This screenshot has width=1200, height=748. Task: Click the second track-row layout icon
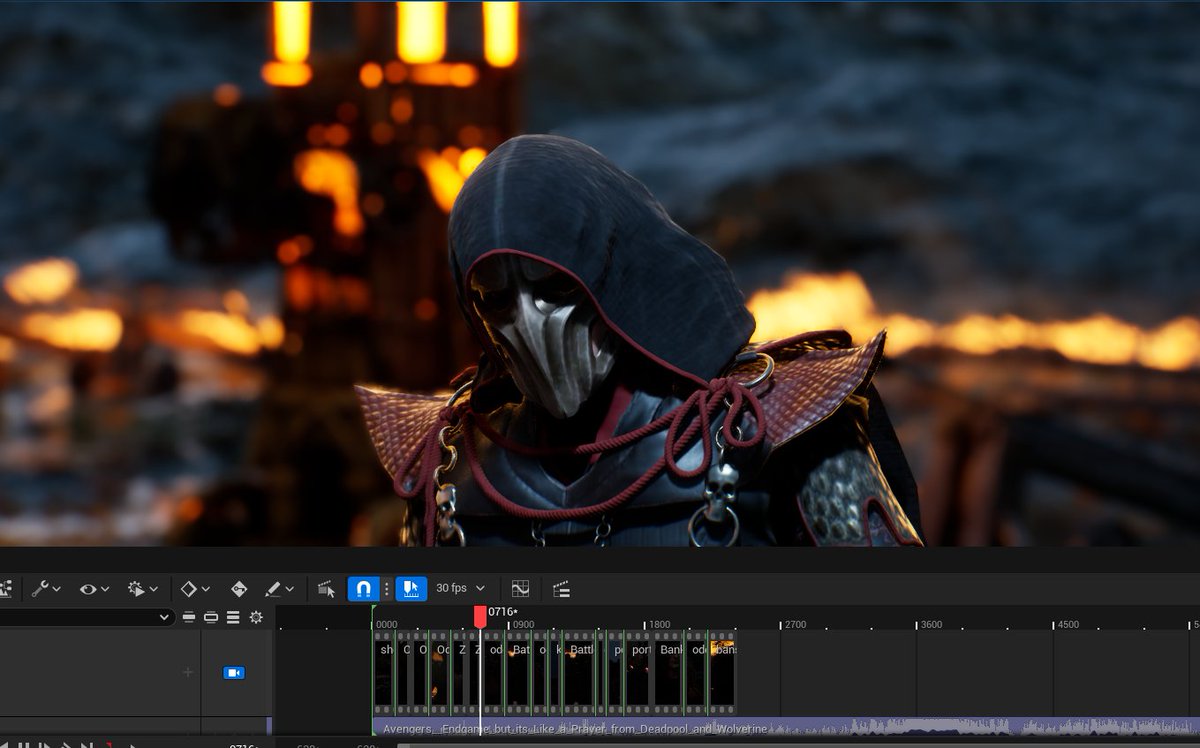211,618
